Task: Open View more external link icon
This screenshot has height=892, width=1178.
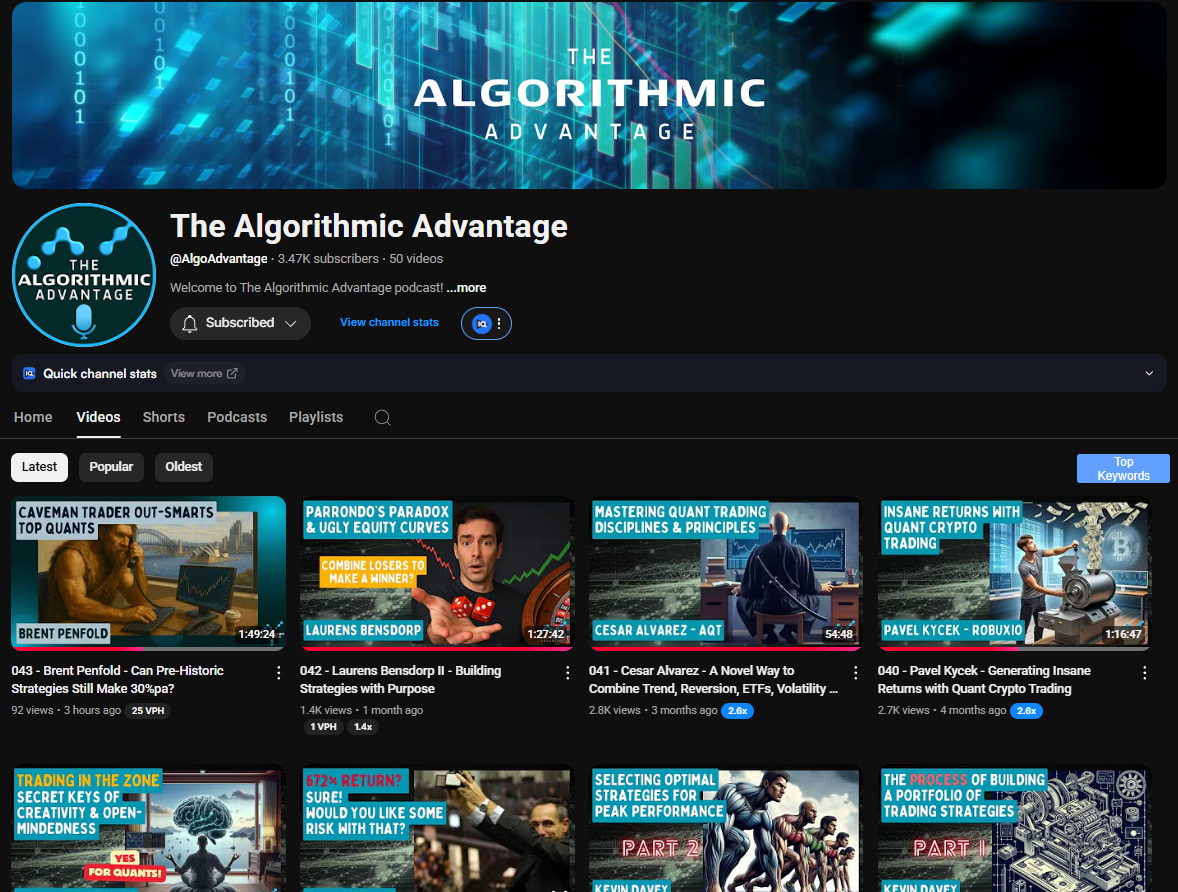Action: 232,373
